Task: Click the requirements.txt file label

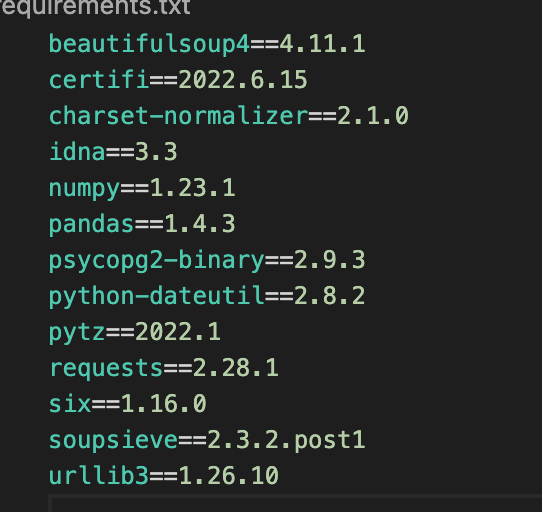Action: 95,7
